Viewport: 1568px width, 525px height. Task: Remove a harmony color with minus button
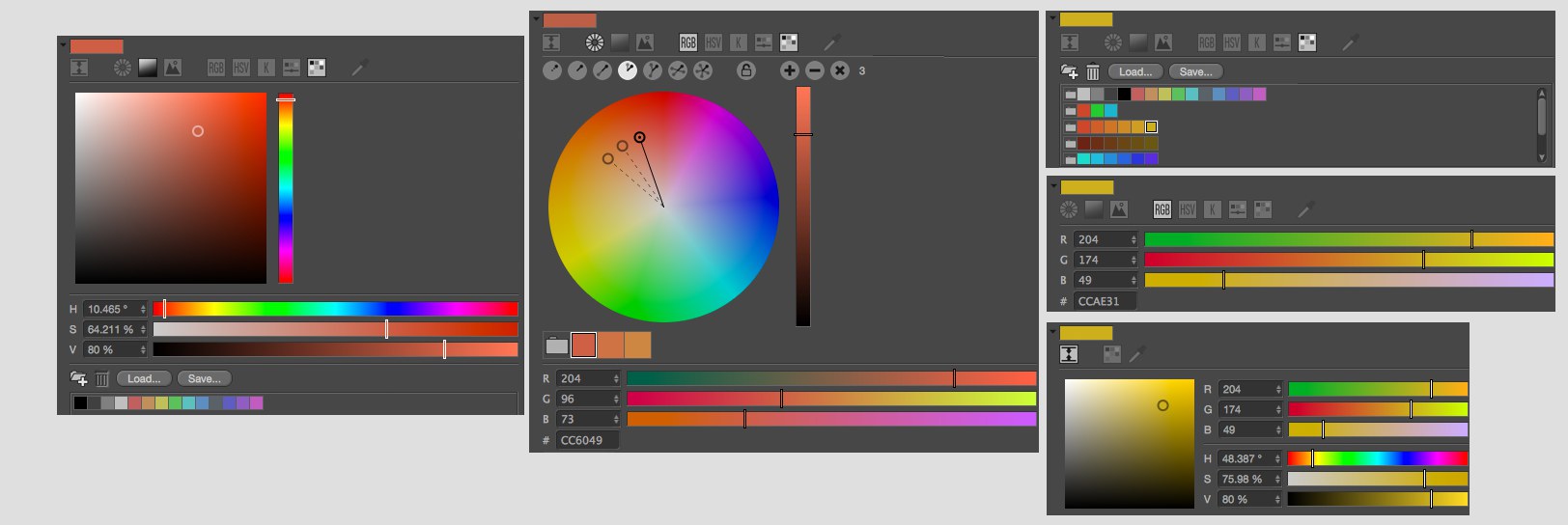814,70
